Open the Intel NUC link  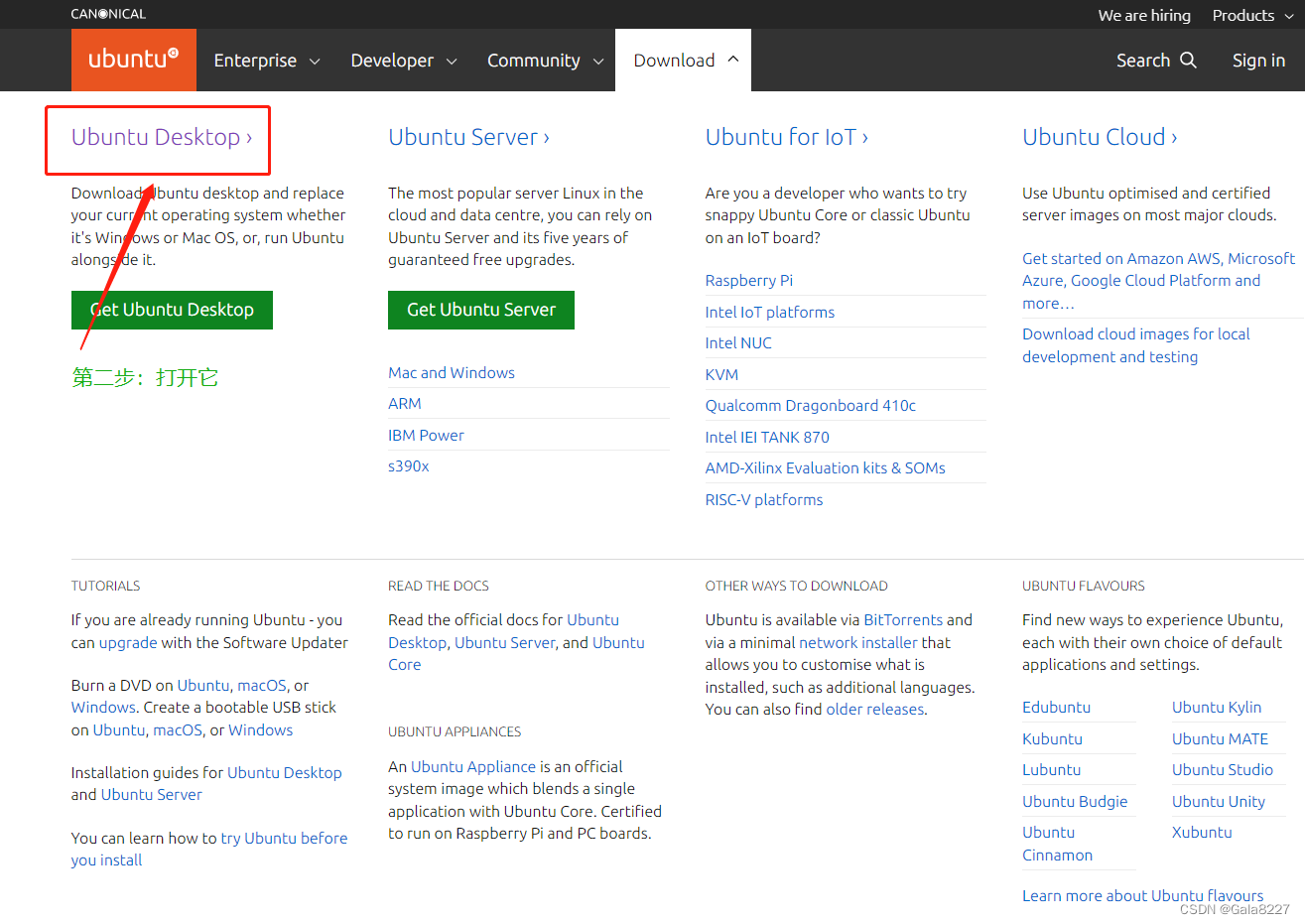[738, 342]
